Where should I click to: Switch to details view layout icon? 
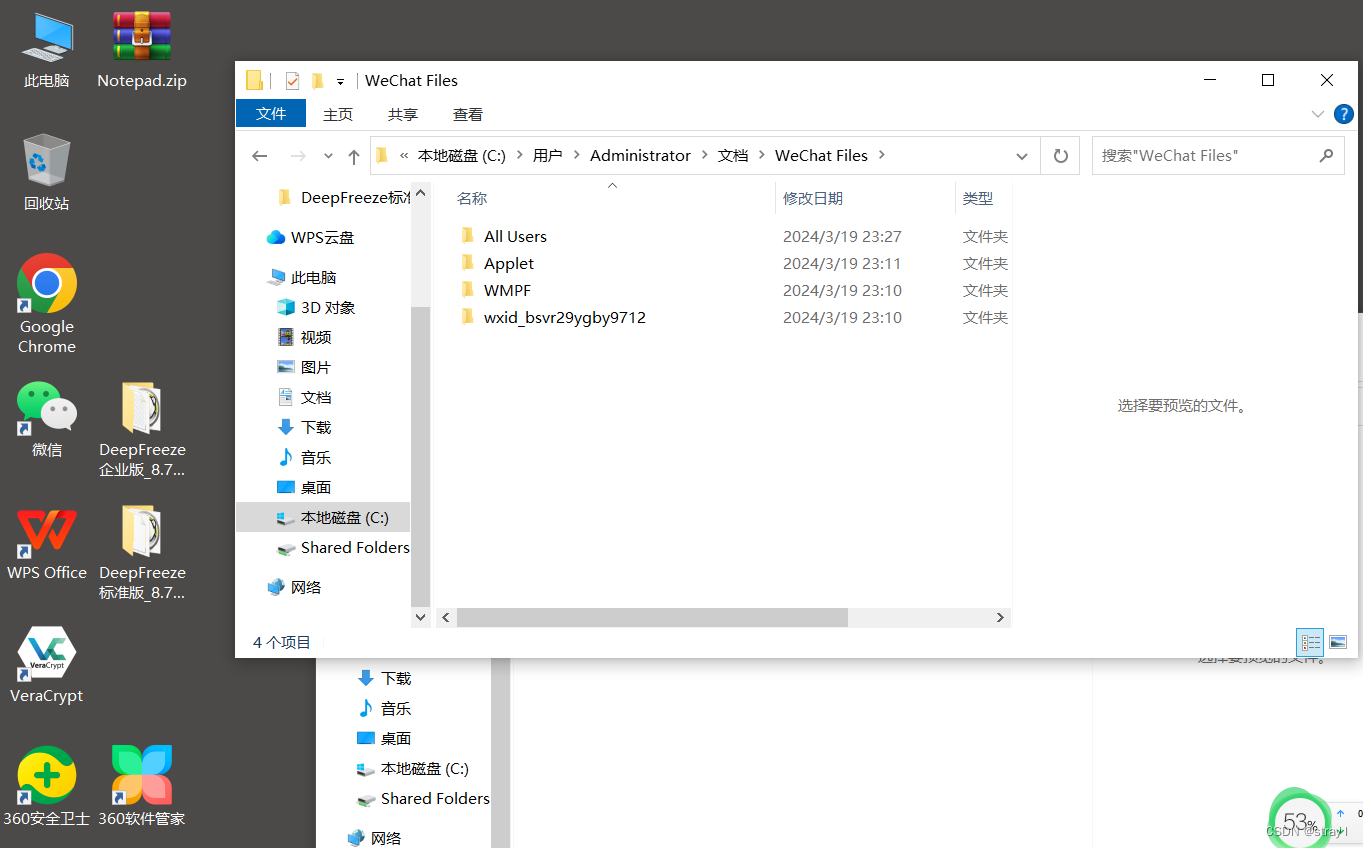(1309, 642)
